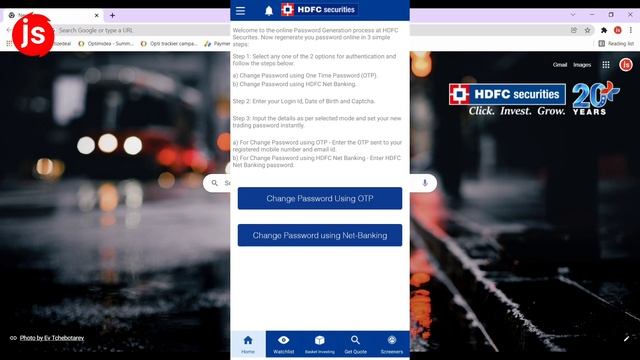Viewport: 640px width, 360px height.
Task: Open Reading list in bookmarks bar
Action: [x=616, y=43]
